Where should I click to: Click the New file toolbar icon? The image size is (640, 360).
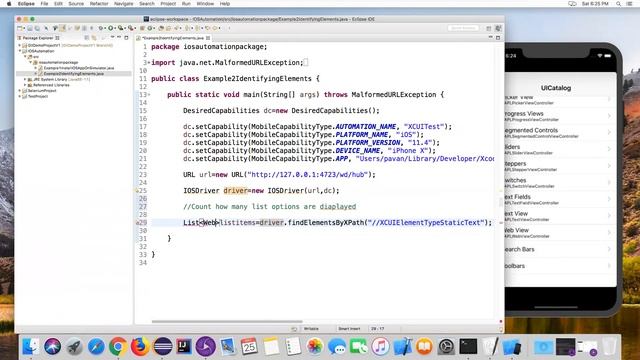click(x=19, y=28)
